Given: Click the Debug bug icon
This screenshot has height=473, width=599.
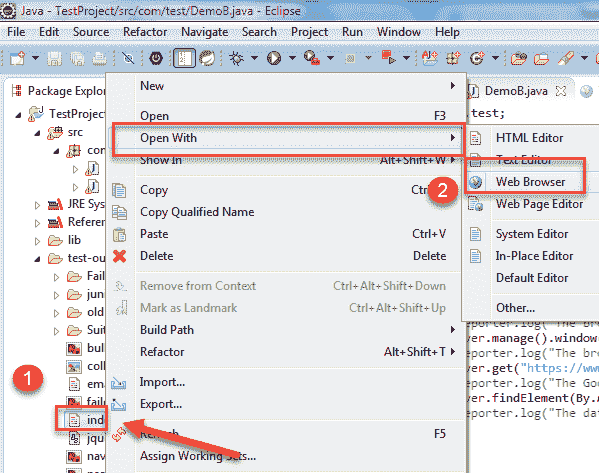Looking at the screenshot, I should tap(236, 58).
